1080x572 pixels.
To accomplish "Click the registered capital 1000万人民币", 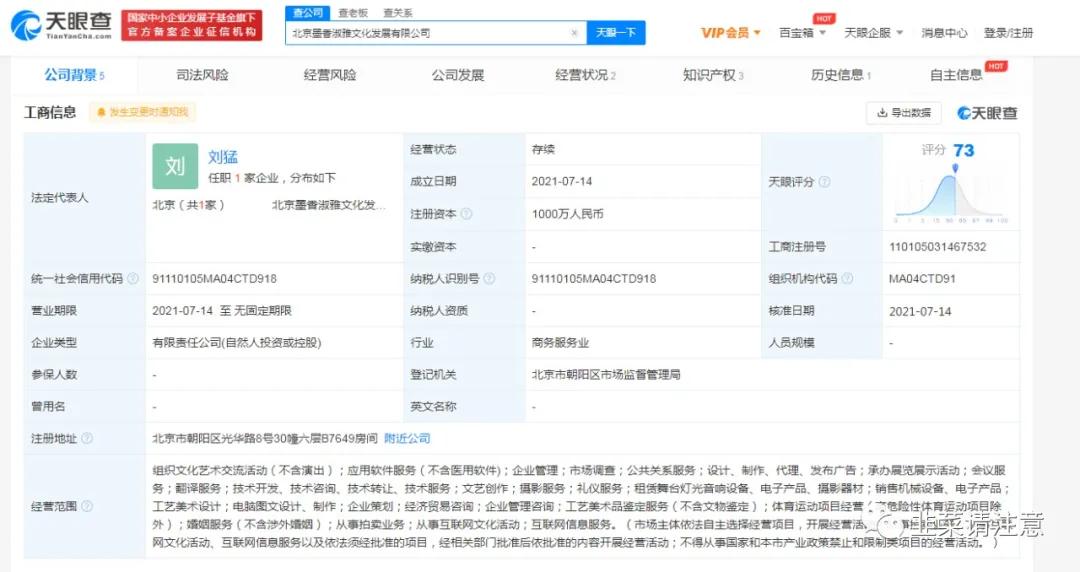I will coord(567,214).
